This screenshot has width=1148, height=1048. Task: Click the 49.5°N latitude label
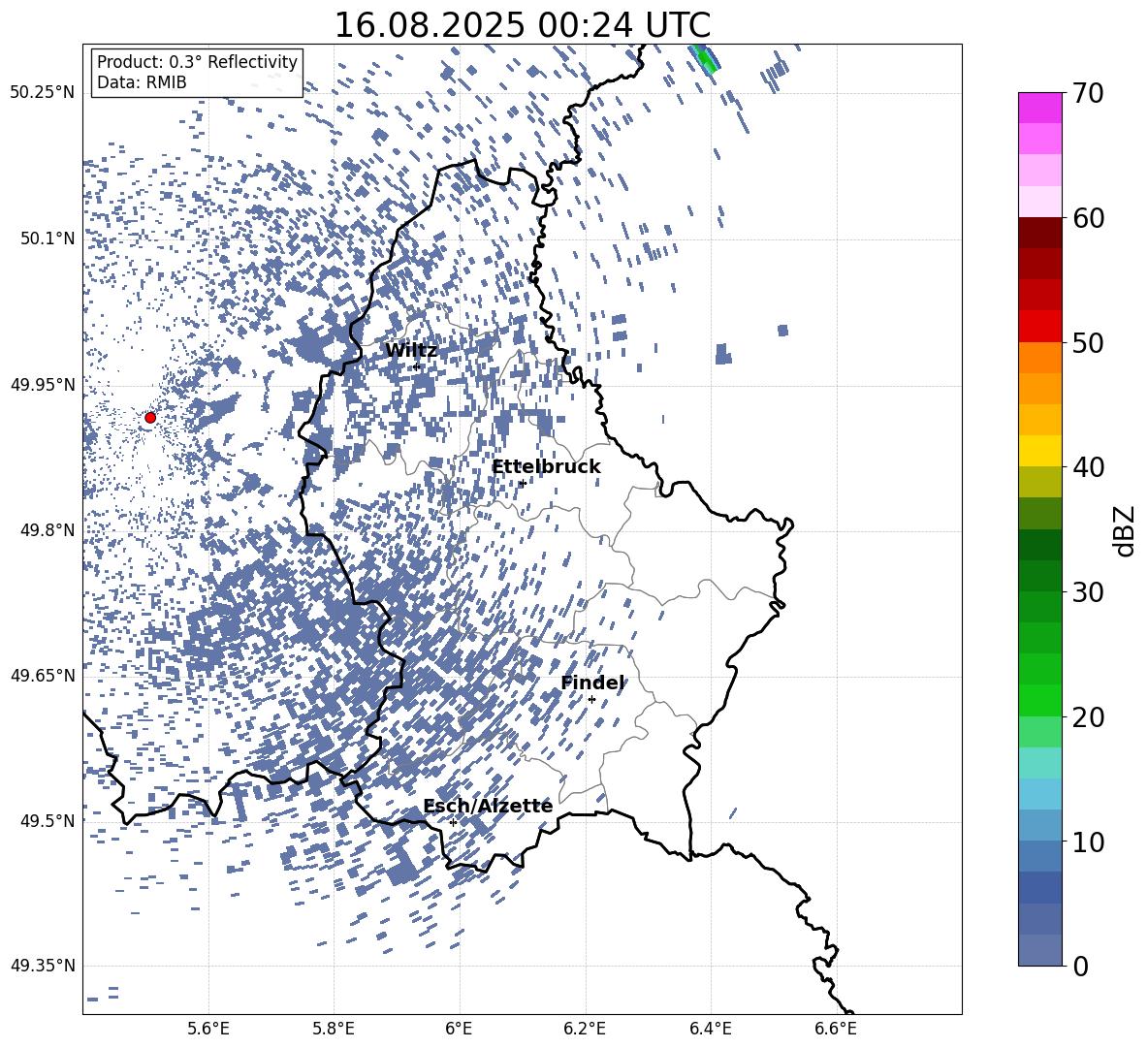click(x=48, y=820)
